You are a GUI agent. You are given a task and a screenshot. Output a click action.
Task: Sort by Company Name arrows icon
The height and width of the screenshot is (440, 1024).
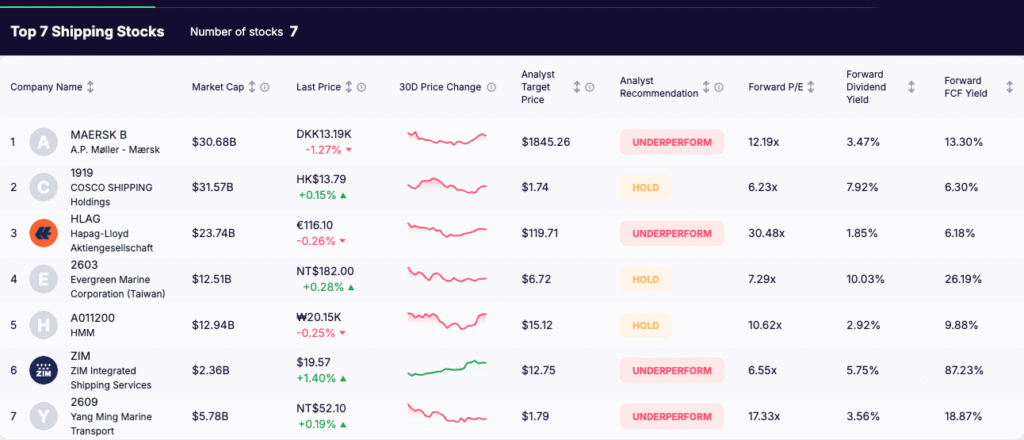coord(90,87)
